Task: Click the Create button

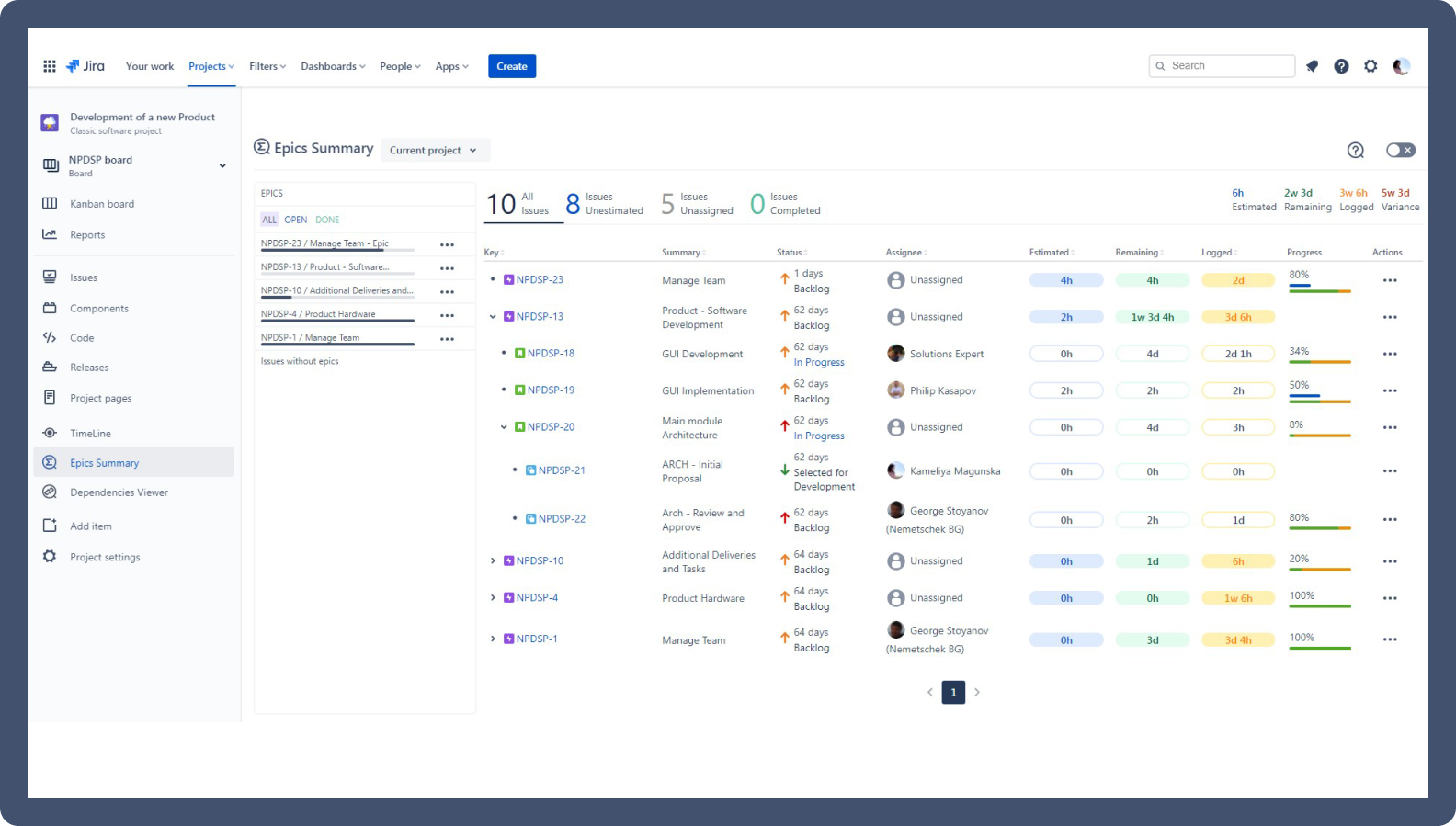Action: click(512, 66)
